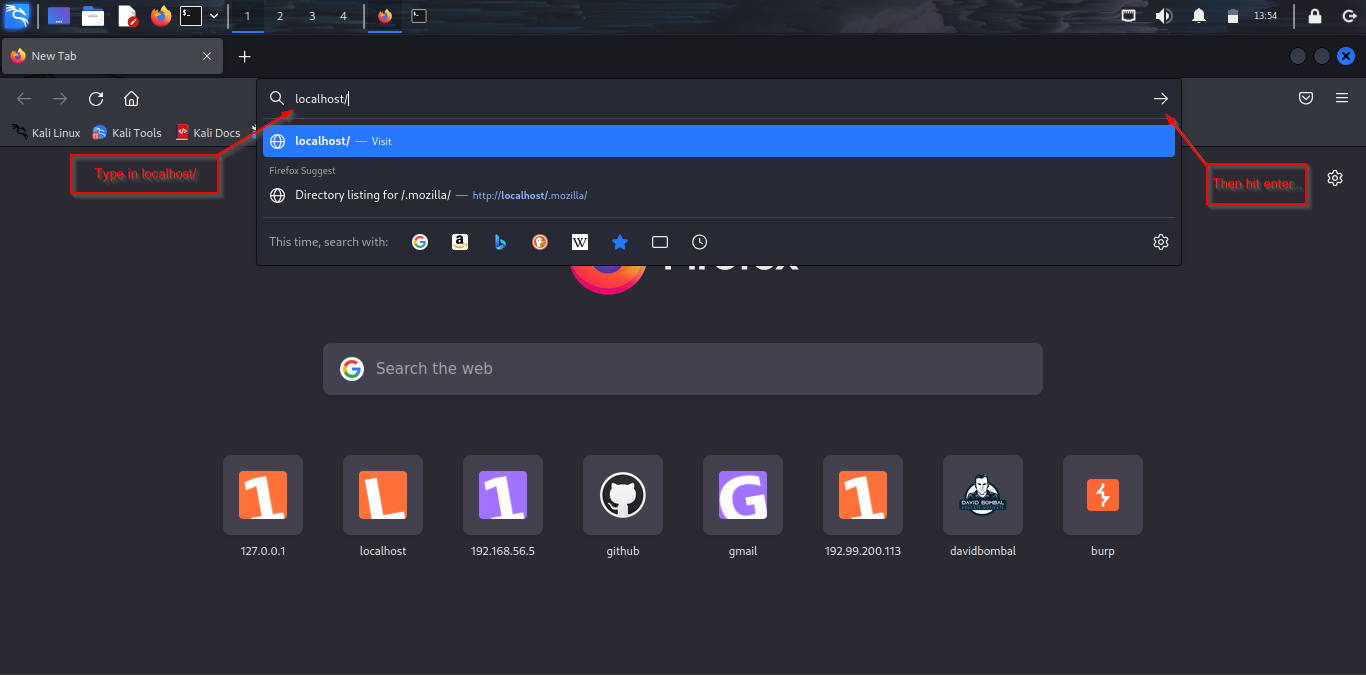Search with DuckDuckGo from the address bar
1366x675 pixels.
click(539, 241)
